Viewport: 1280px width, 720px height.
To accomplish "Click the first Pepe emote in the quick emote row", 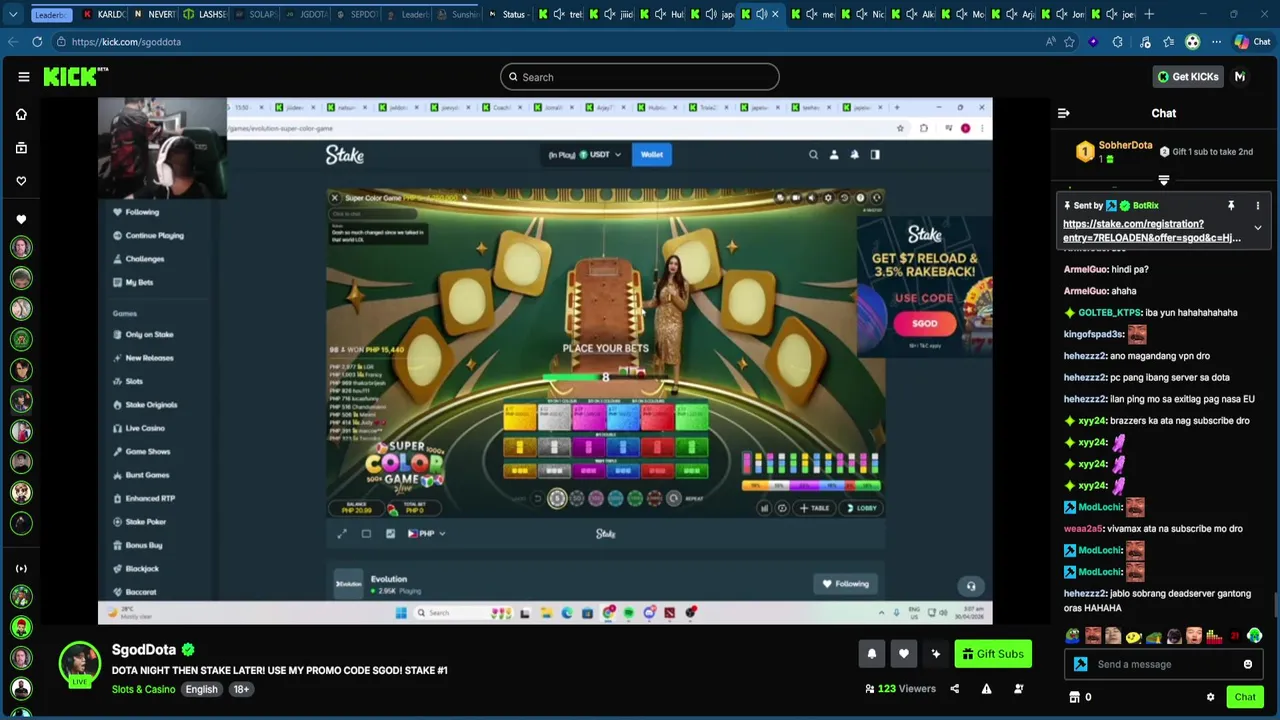I will coord(1073,636).
